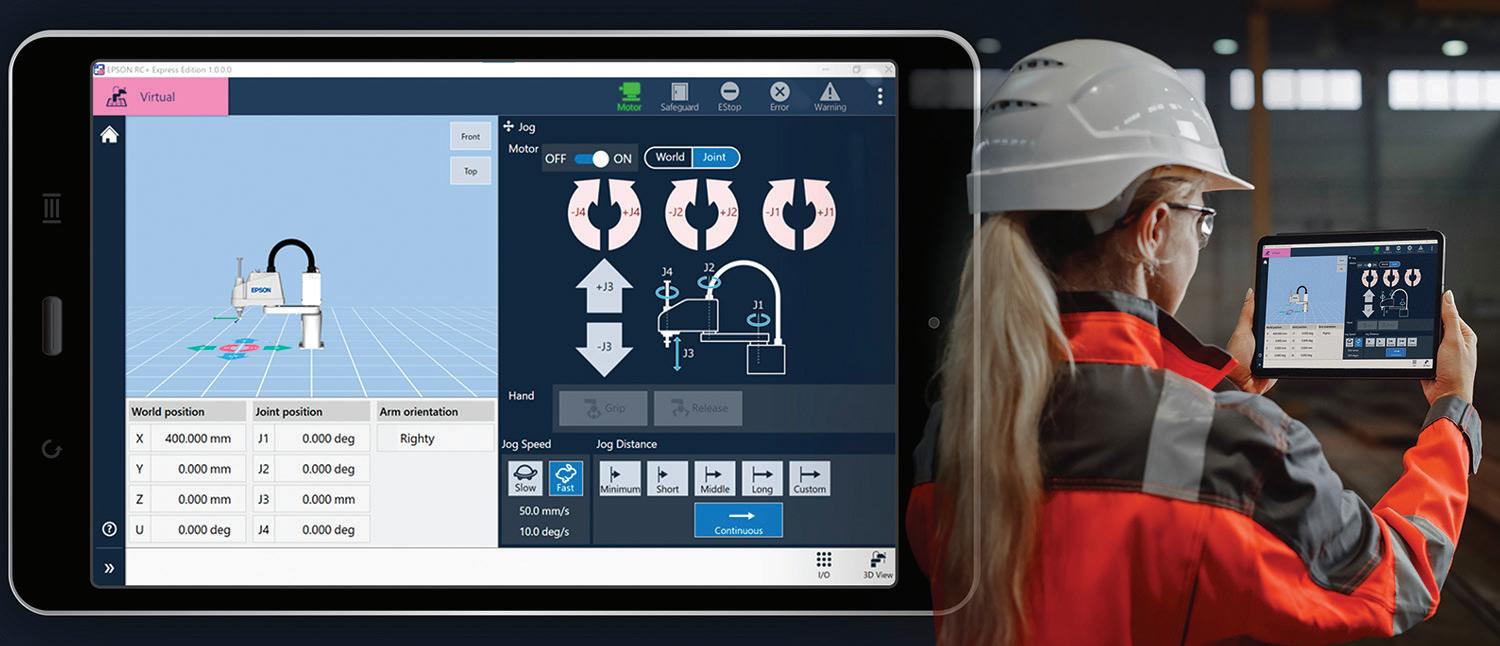Image resolution: width=1500 pixels, height=646 pixels.
Task: Click the Safeguard status icon
Action: pyautogui.click(x=679, y=97)
